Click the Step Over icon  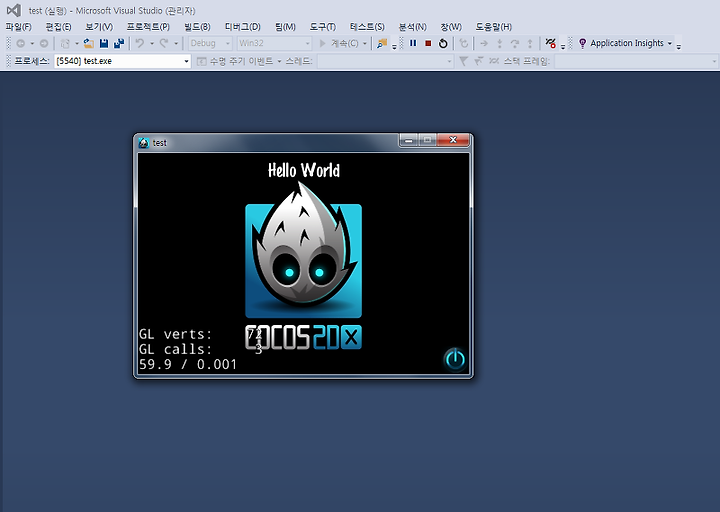tap(515, 43)
